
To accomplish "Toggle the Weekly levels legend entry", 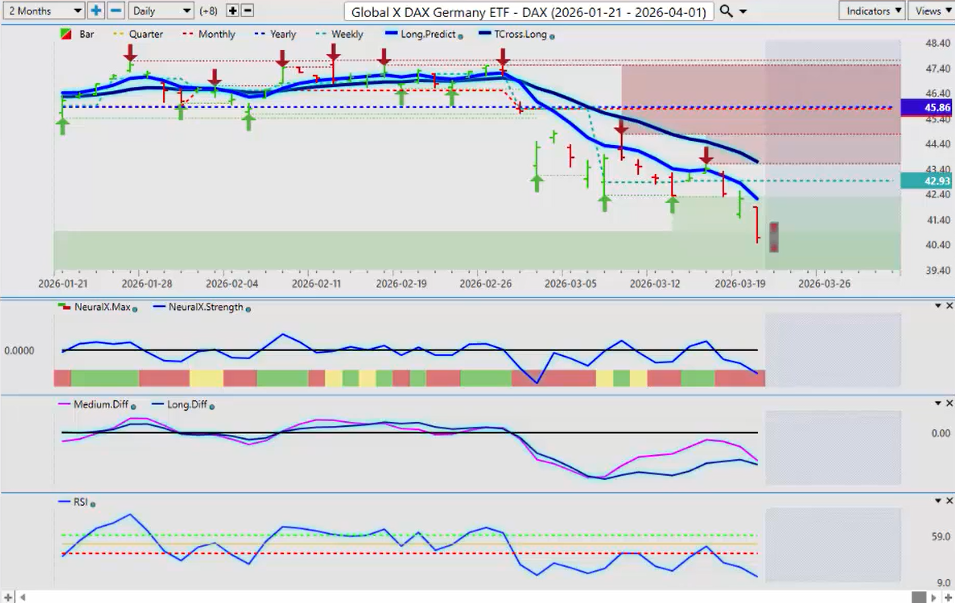I will coord(340,34).
